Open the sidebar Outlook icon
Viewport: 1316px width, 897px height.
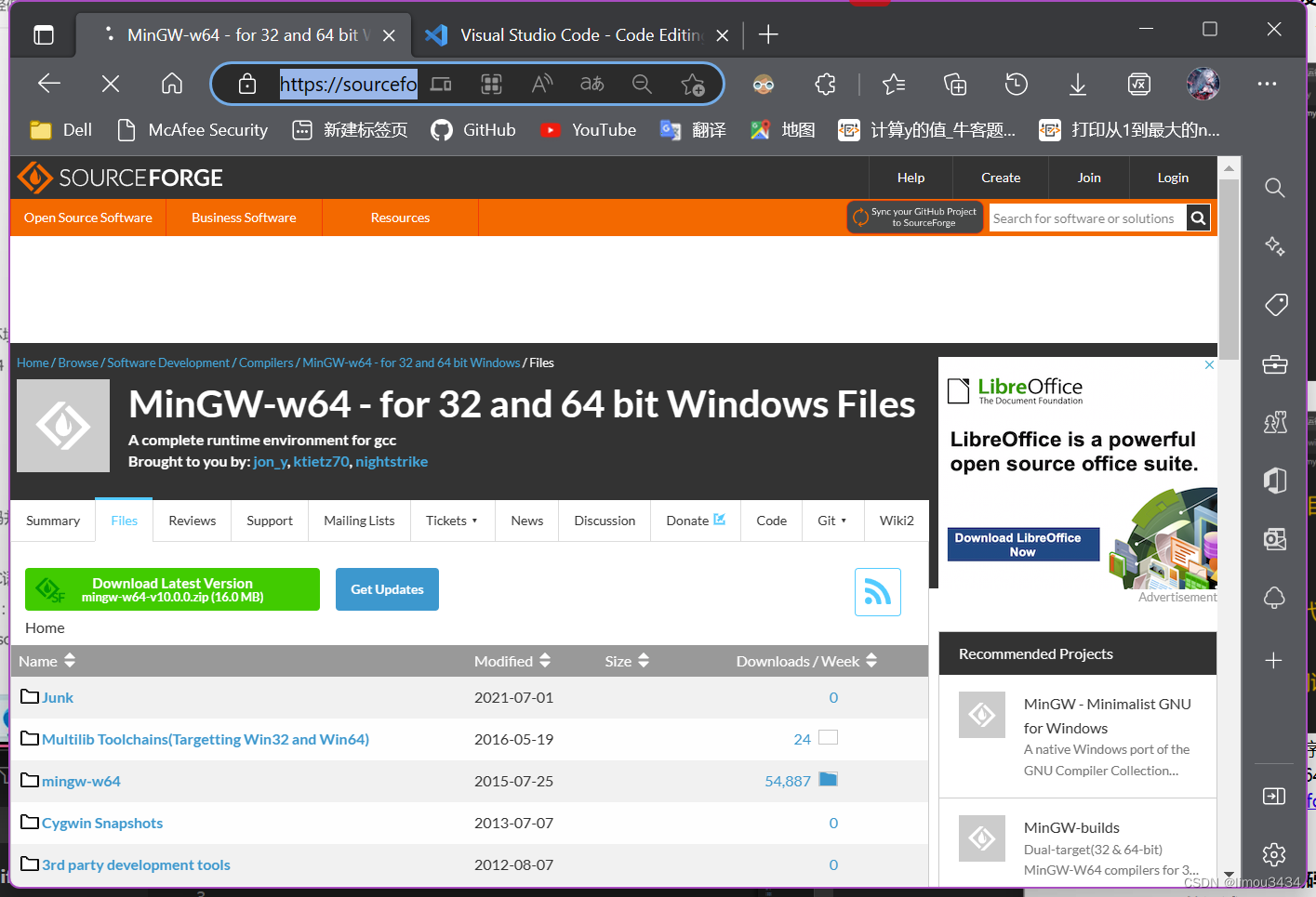pyautogui.click(x=1275, y=539)
